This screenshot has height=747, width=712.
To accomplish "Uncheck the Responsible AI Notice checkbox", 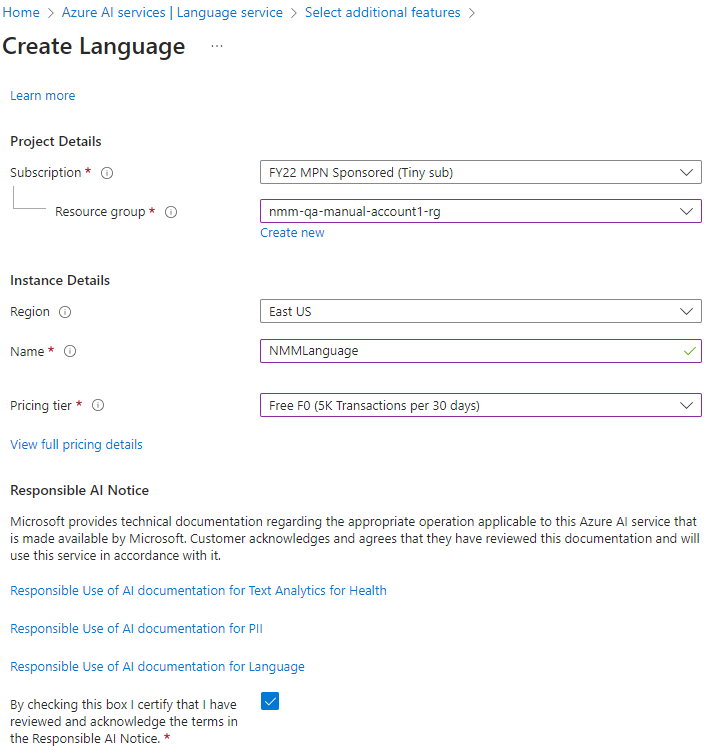I will [270, 701].
